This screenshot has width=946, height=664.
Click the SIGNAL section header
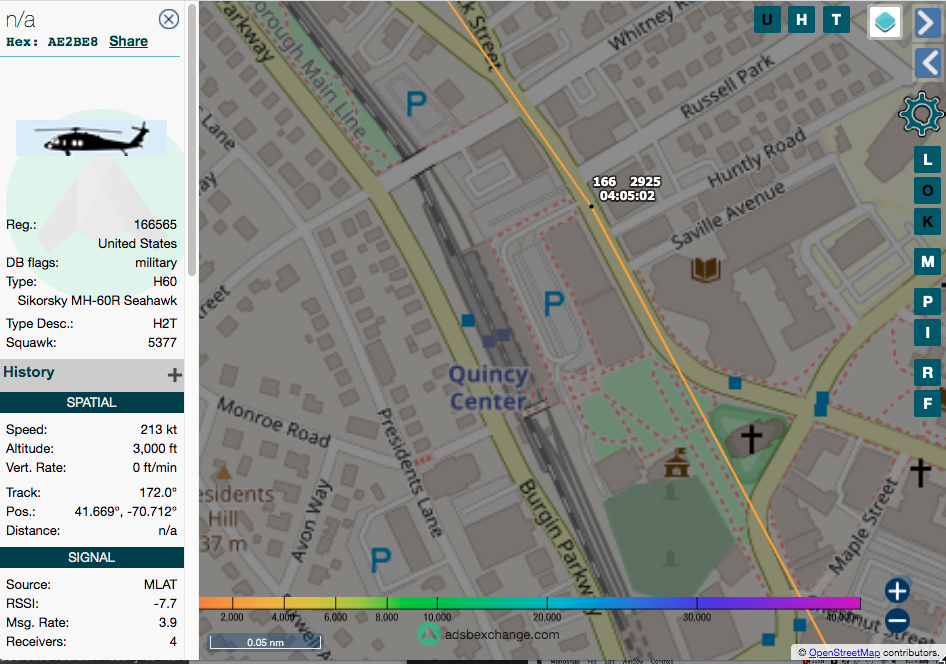click(x=92, y=557)
